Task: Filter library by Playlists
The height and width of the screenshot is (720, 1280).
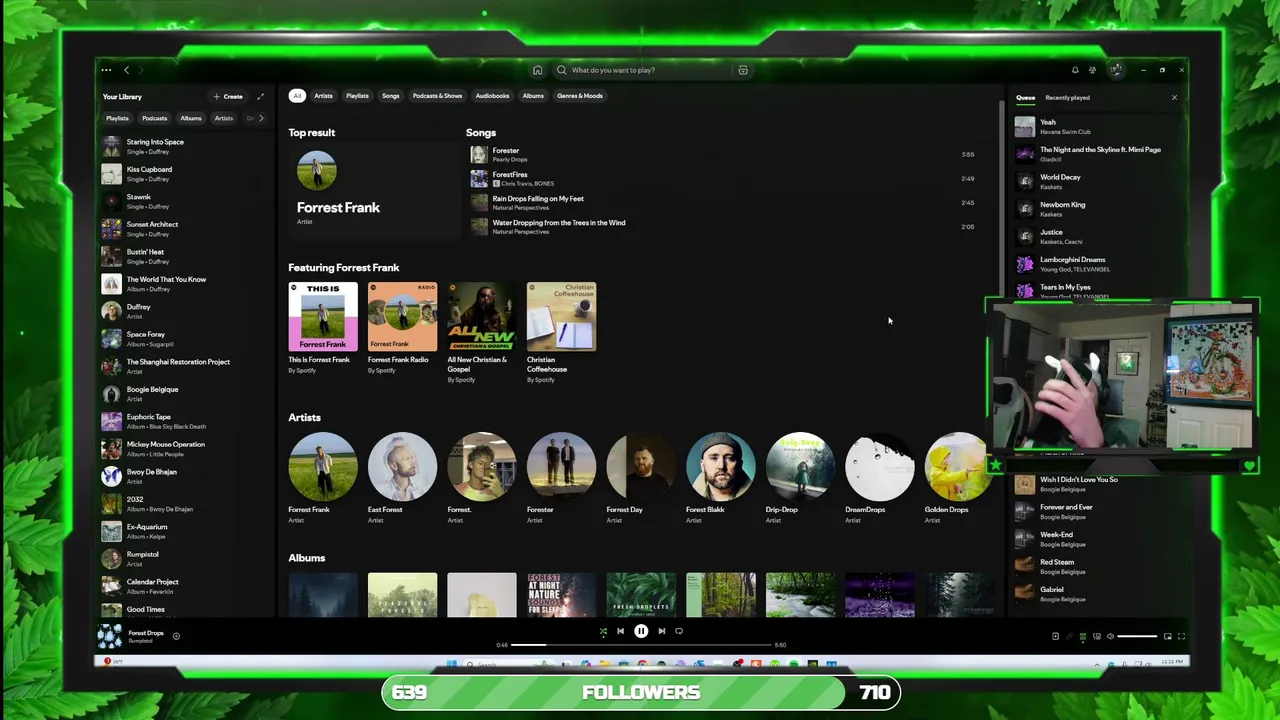Action: click(117, 118)
